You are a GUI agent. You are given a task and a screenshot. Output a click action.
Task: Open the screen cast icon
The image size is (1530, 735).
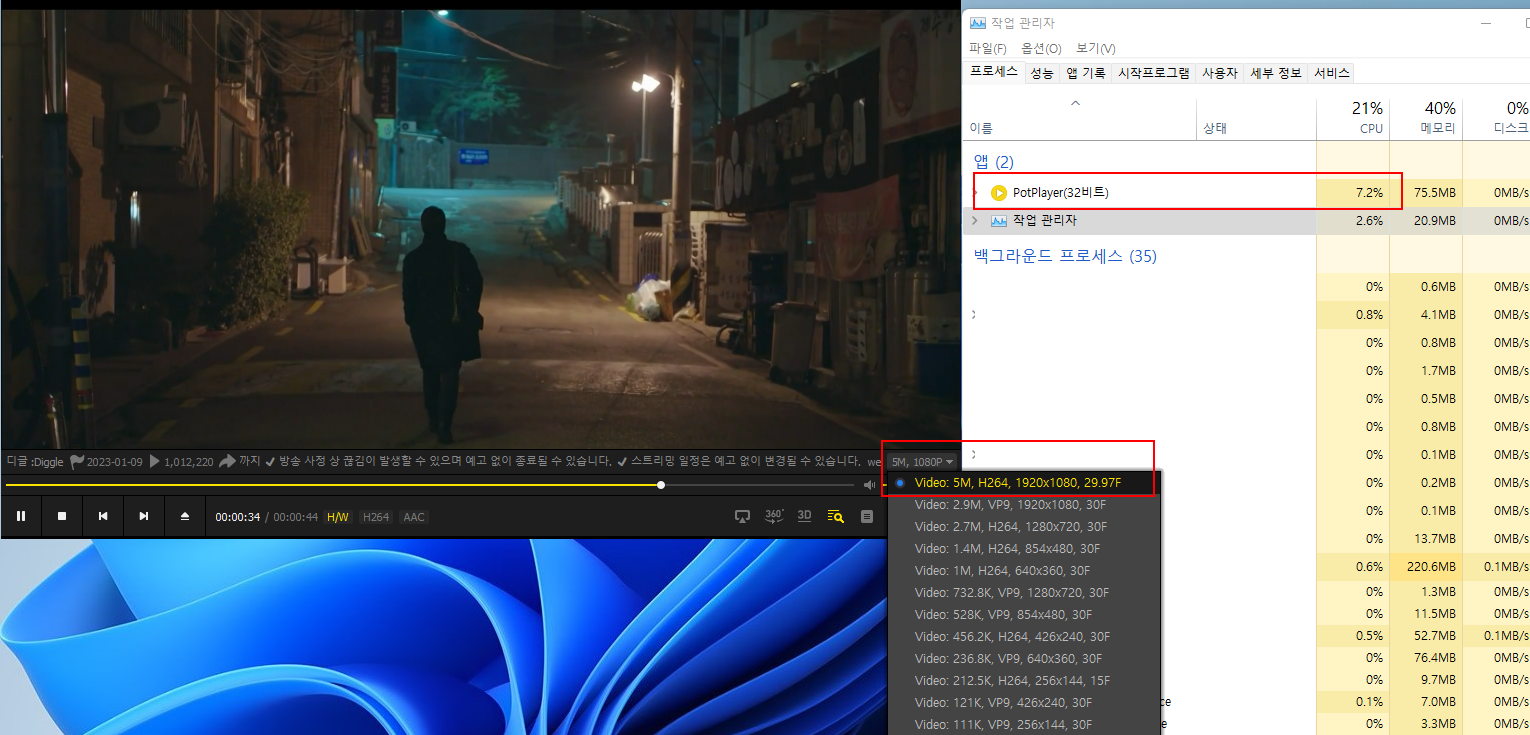(742, 516)
